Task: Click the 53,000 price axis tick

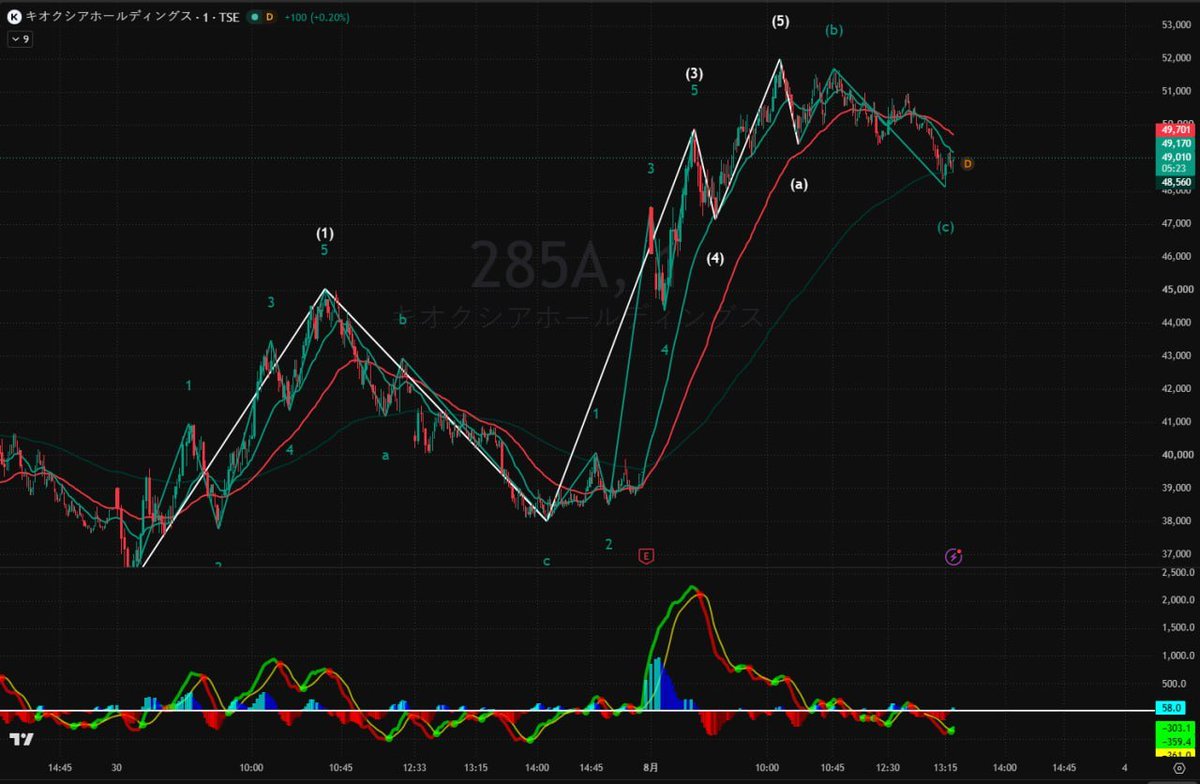Action: pos(1176,25)
